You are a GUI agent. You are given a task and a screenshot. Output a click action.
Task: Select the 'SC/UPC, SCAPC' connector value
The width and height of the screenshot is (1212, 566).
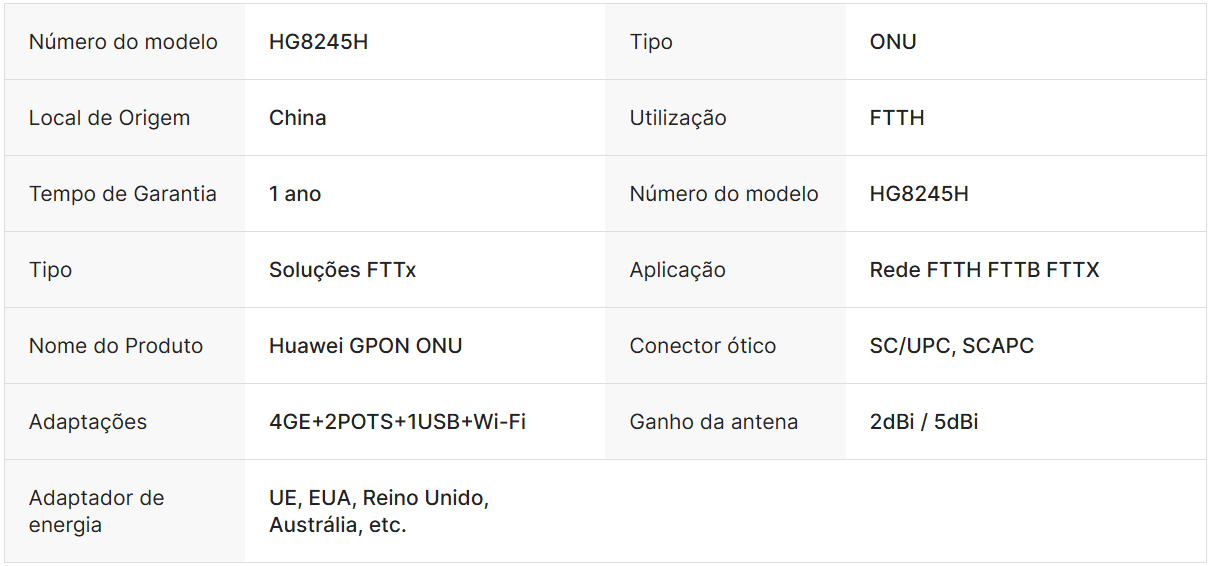click(952, 346)
